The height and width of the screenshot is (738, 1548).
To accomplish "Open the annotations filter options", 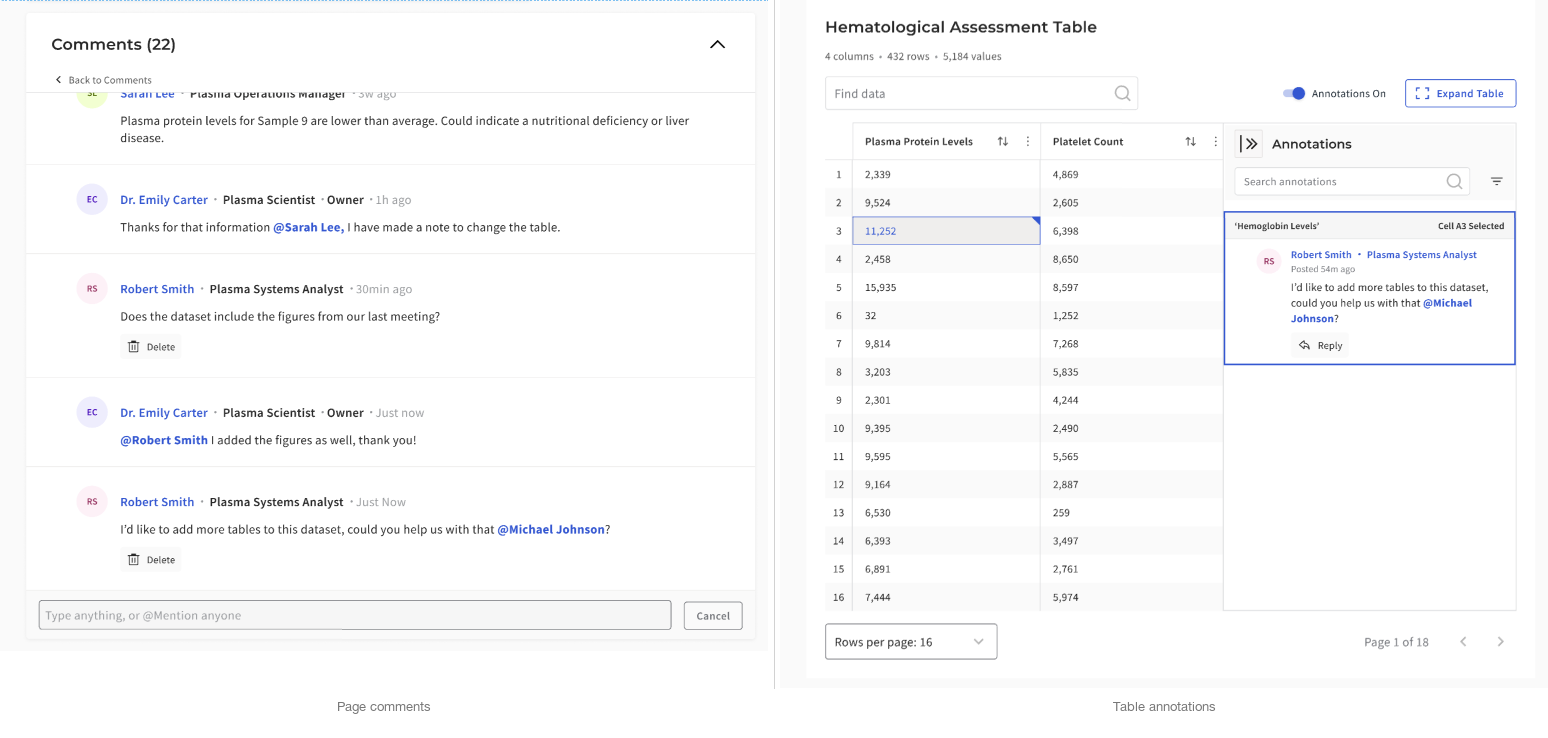I will pos(1496,182).
